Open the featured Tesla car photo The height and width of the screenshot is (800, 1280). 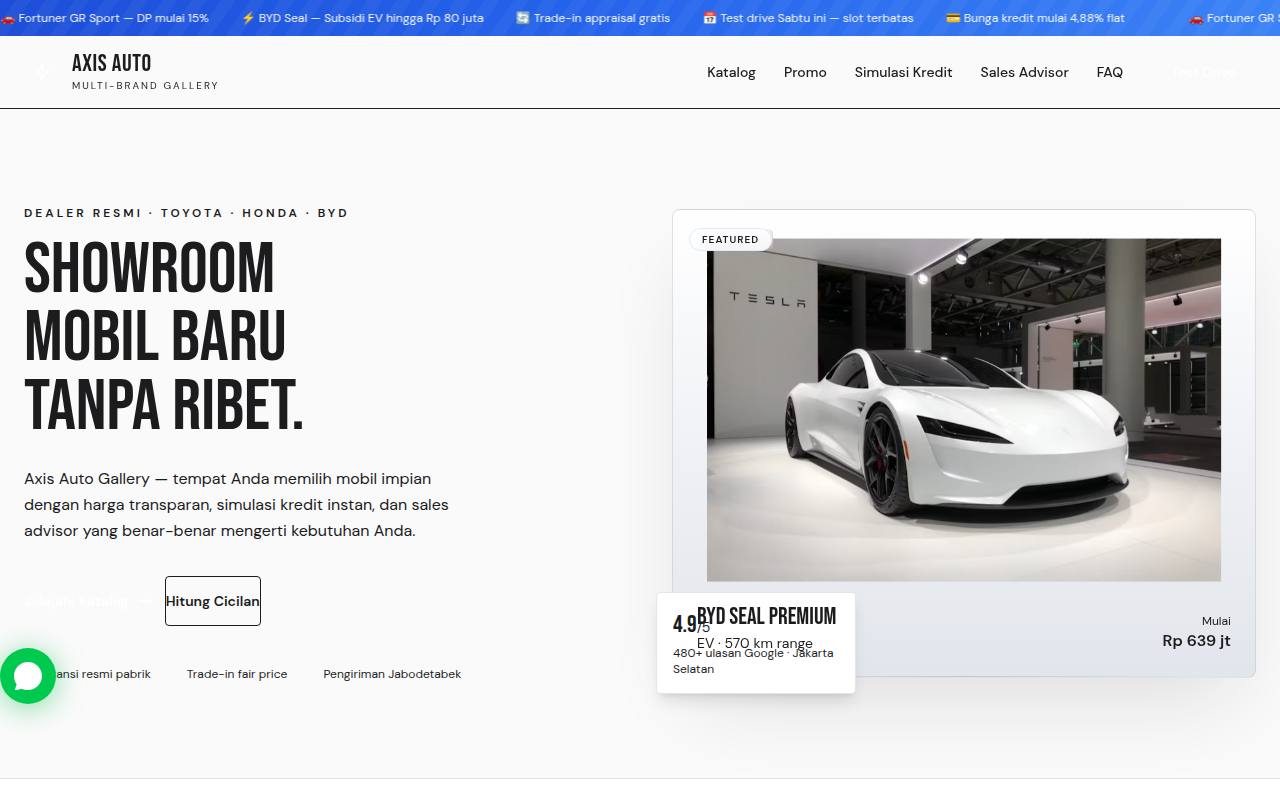tap(964, 409)
